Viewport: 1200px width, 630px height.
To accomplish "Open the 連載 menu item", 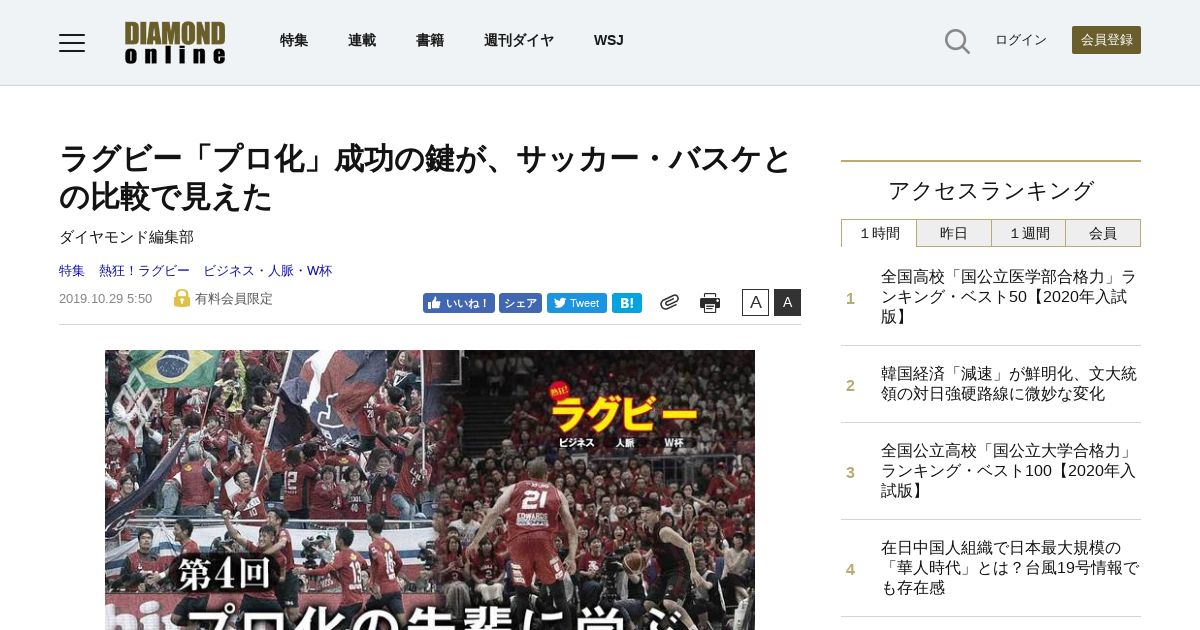I will click(x=362, y=40).
